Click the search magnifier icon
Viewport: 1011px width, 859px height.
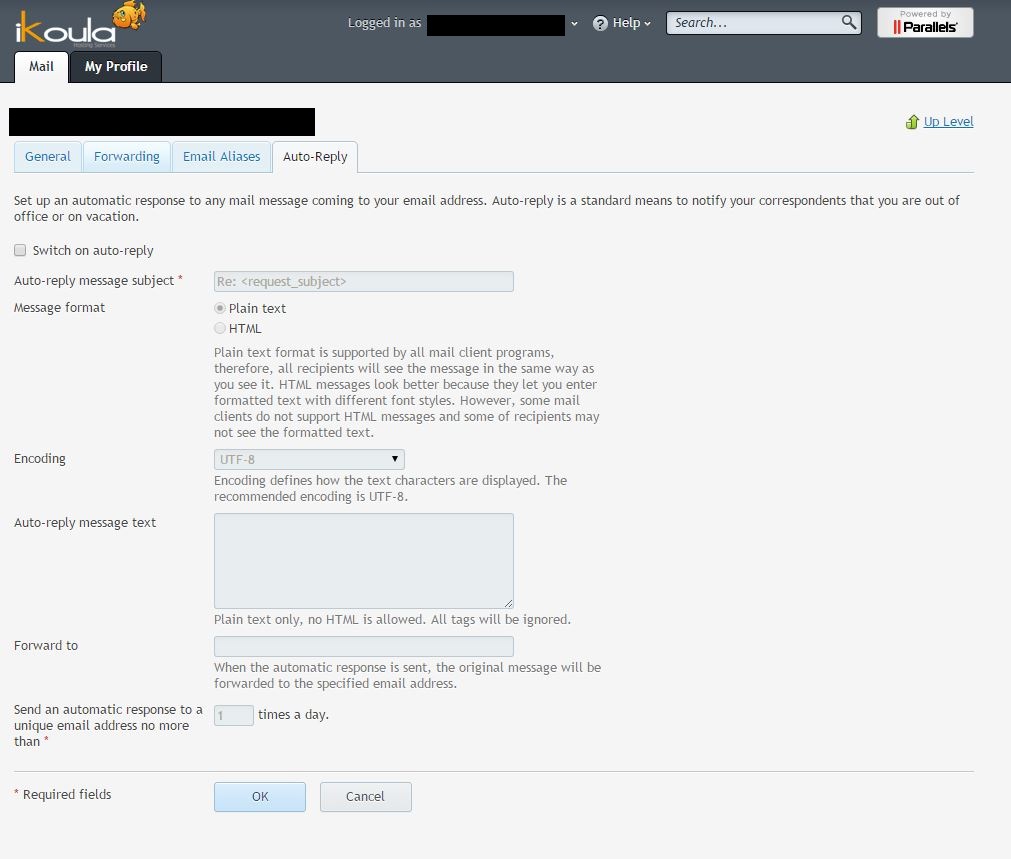849,23
